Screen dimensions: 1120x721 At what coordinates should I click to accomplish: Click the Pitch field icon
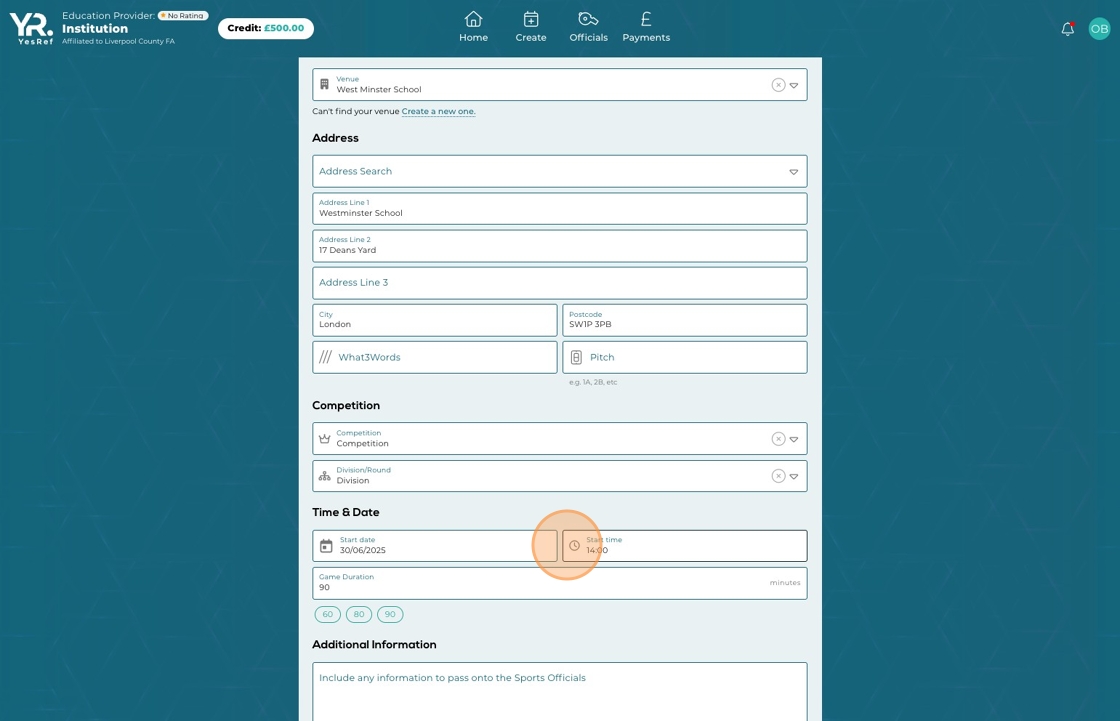(x=576, y=357)
